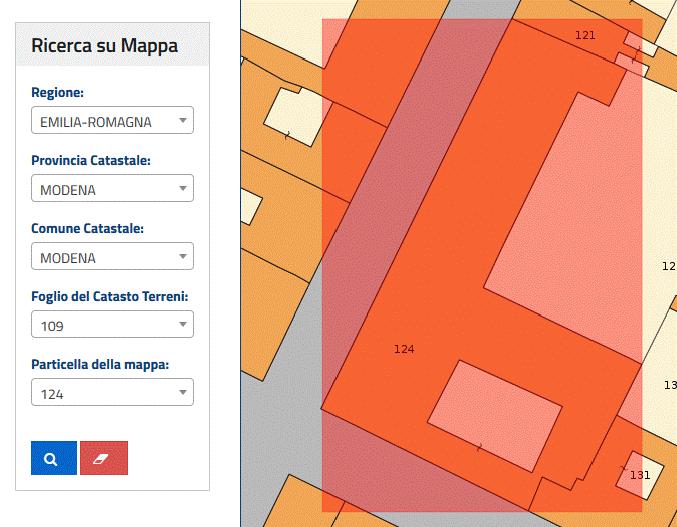
Task: Click parcel label 131 on map
Action: click(640, 475)
